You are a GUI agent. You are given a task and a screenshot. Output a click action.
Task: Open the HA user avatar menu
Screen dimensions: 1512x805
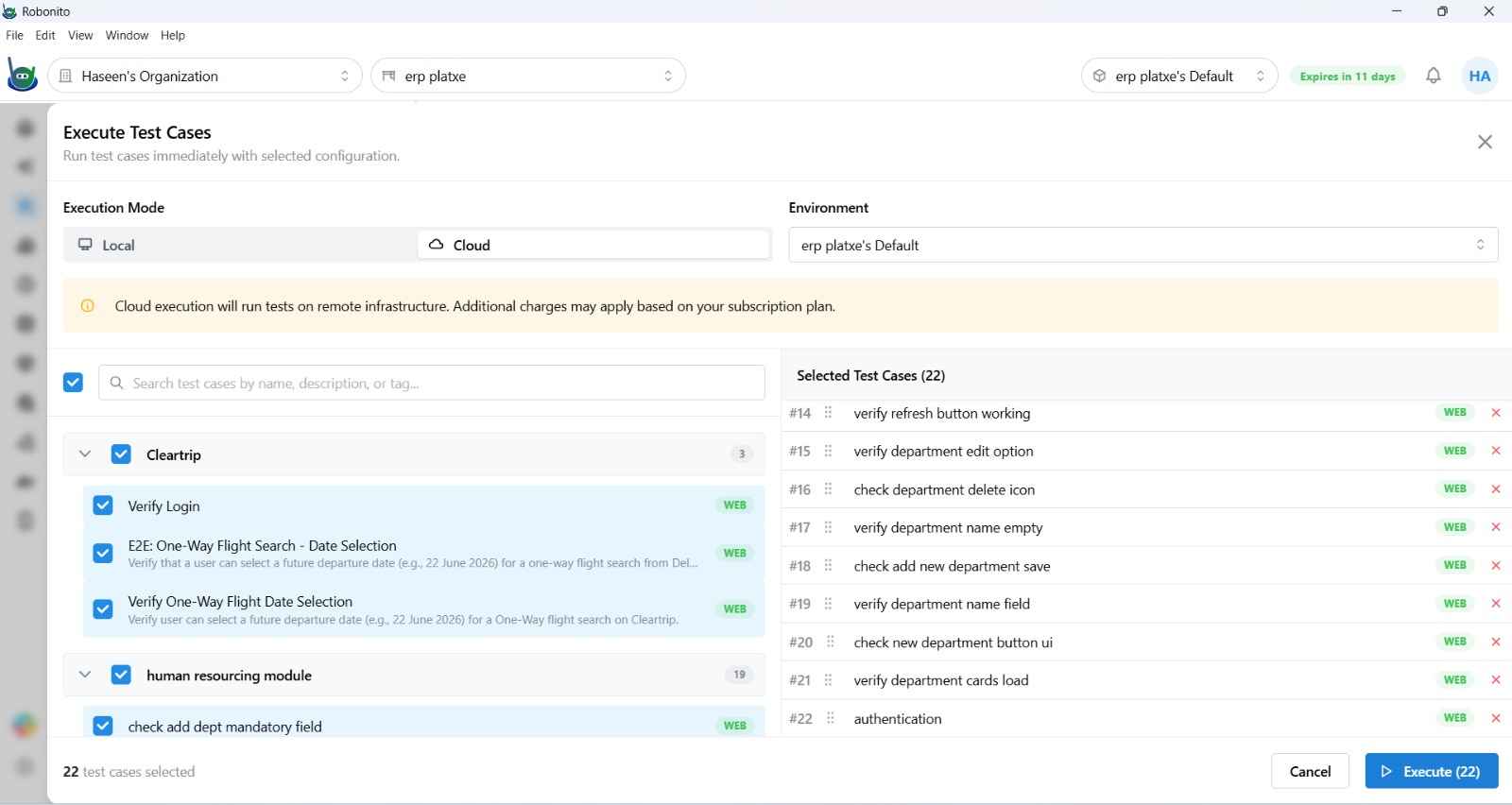[1480, 76]
